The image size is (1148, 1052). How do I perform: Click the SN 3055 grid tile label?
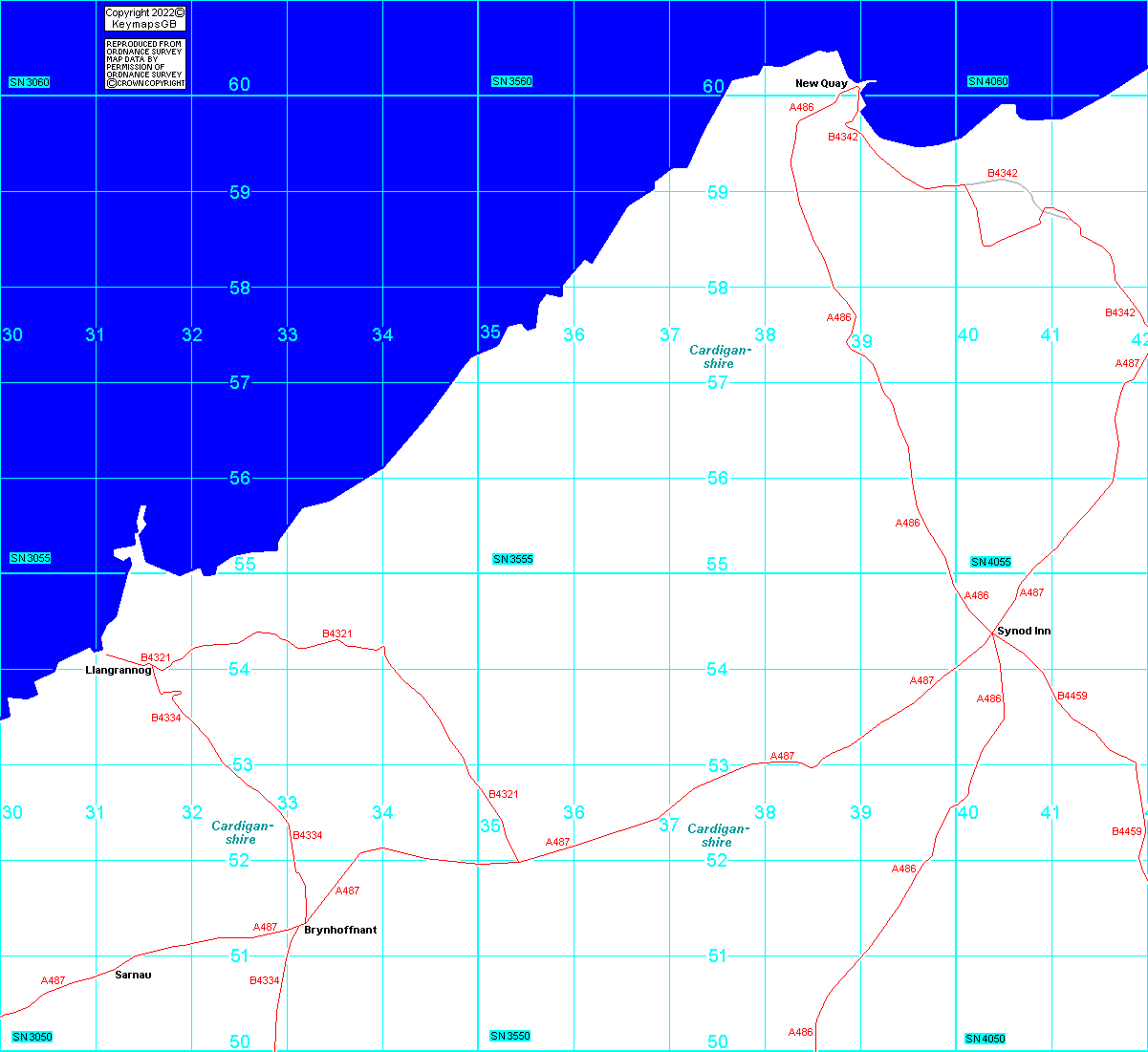click(x=30, y=558)
